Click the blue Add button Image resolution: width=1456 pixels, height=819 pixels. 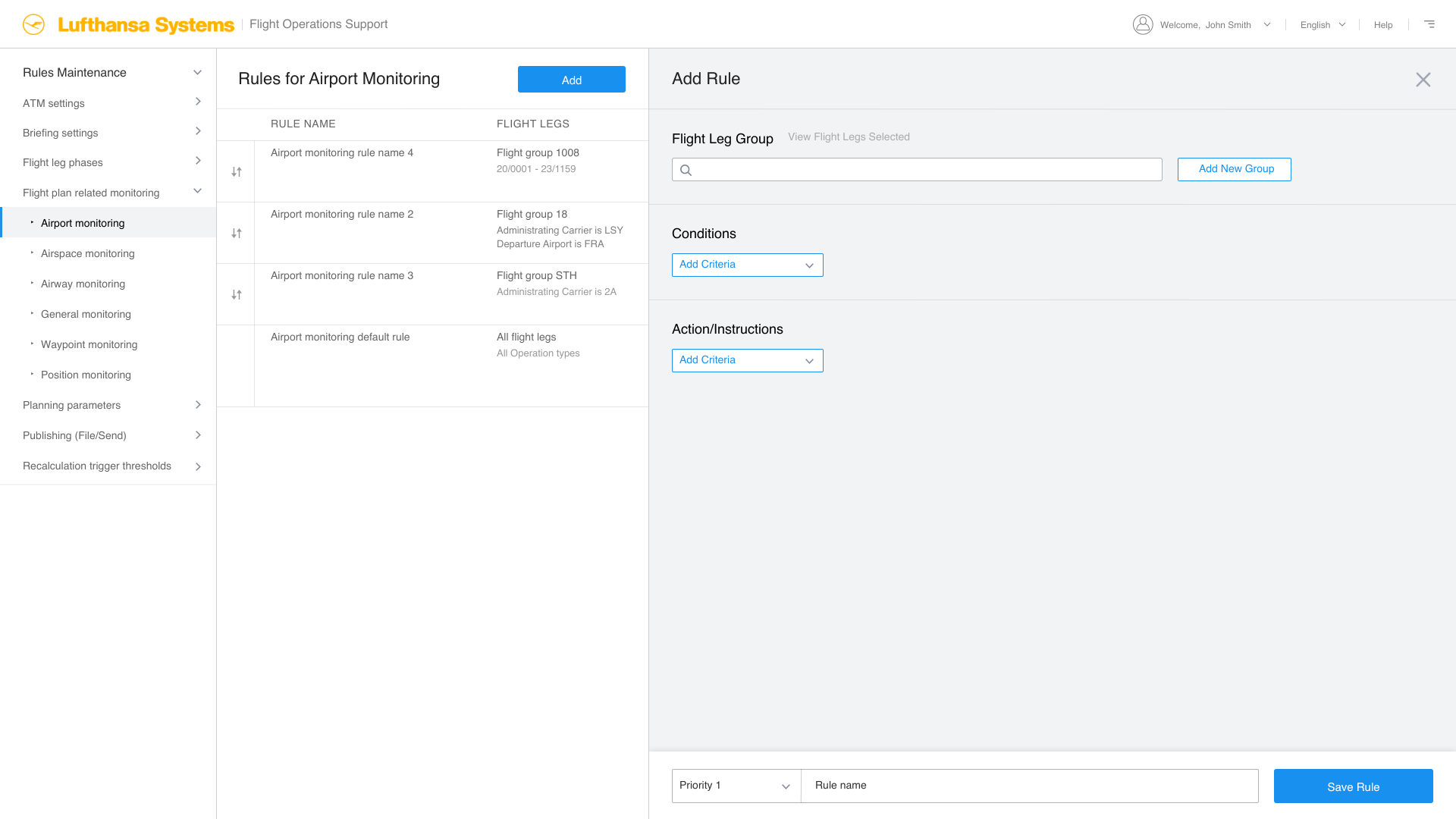(x=572, y=80)
